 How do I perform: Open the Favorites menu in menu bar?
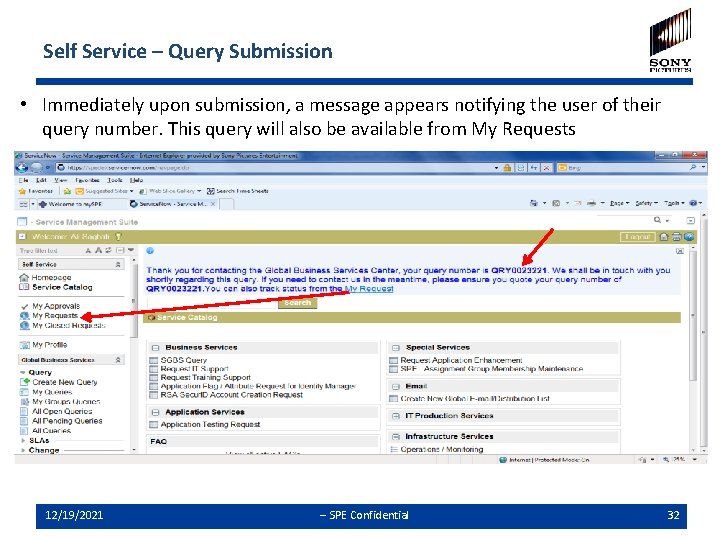[87, 180]
